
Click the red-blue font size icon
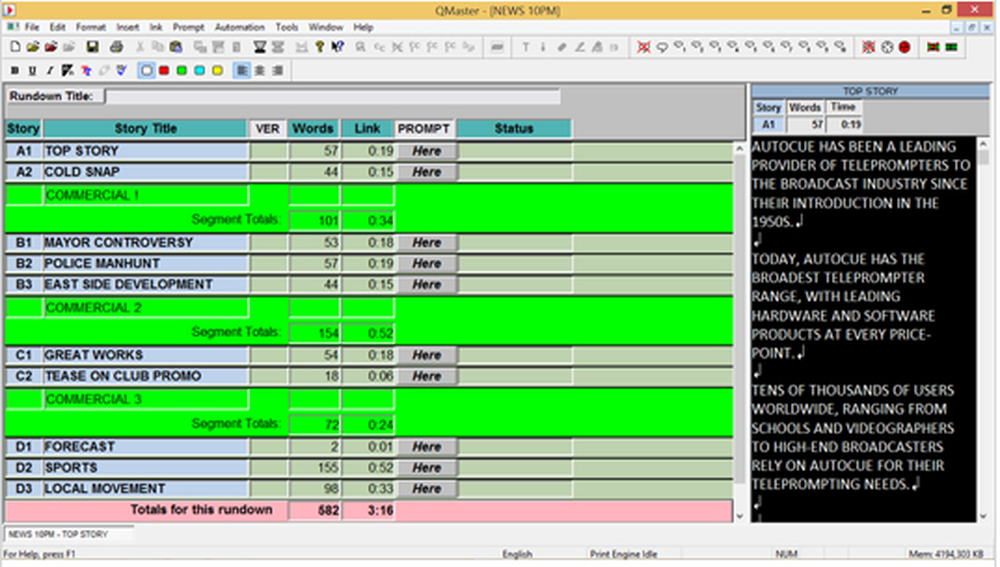pyautogui.click(x=86, y=71)
